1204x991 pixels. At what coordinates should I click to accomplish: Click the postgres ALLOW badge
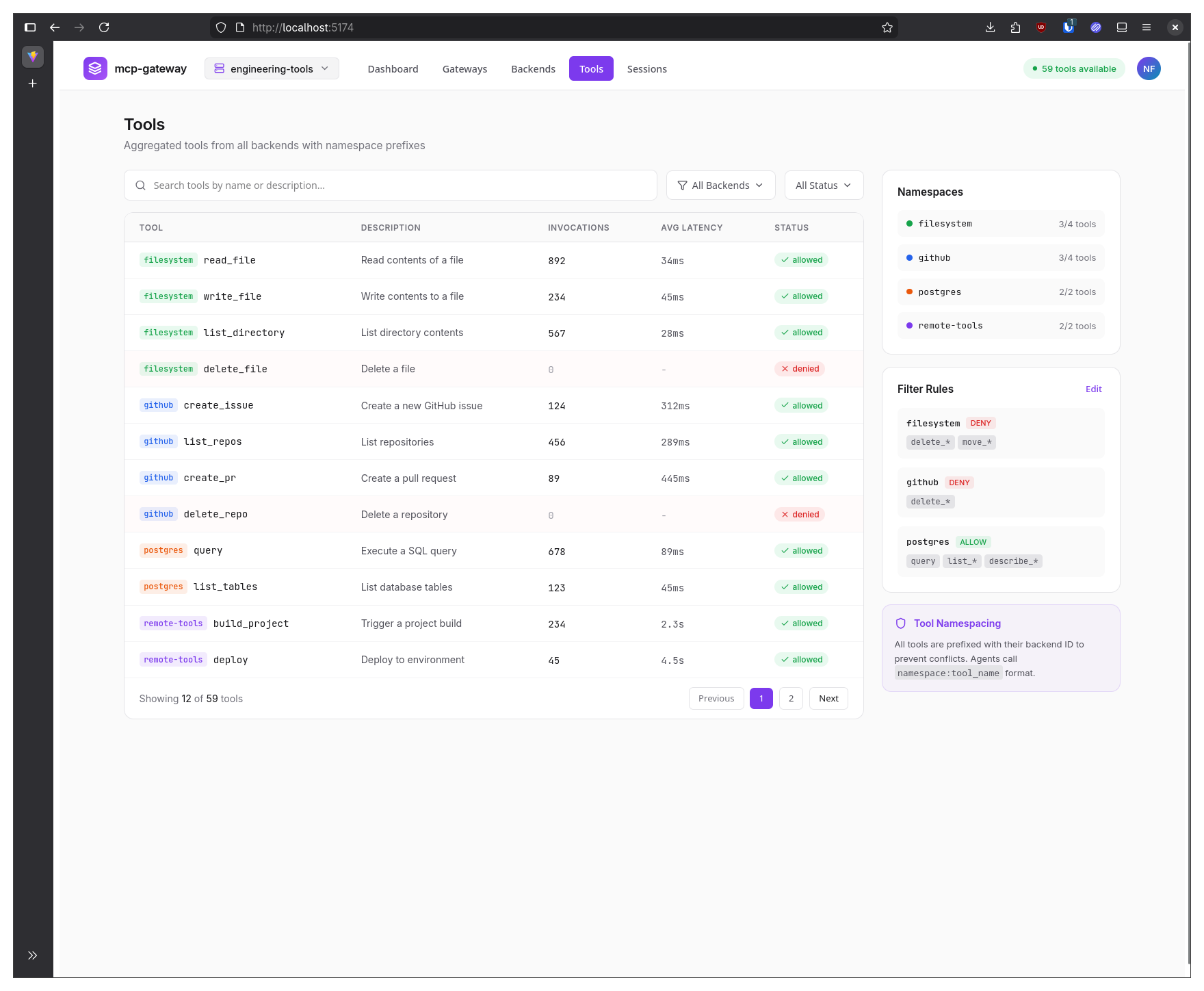click(x=973, y=542)
